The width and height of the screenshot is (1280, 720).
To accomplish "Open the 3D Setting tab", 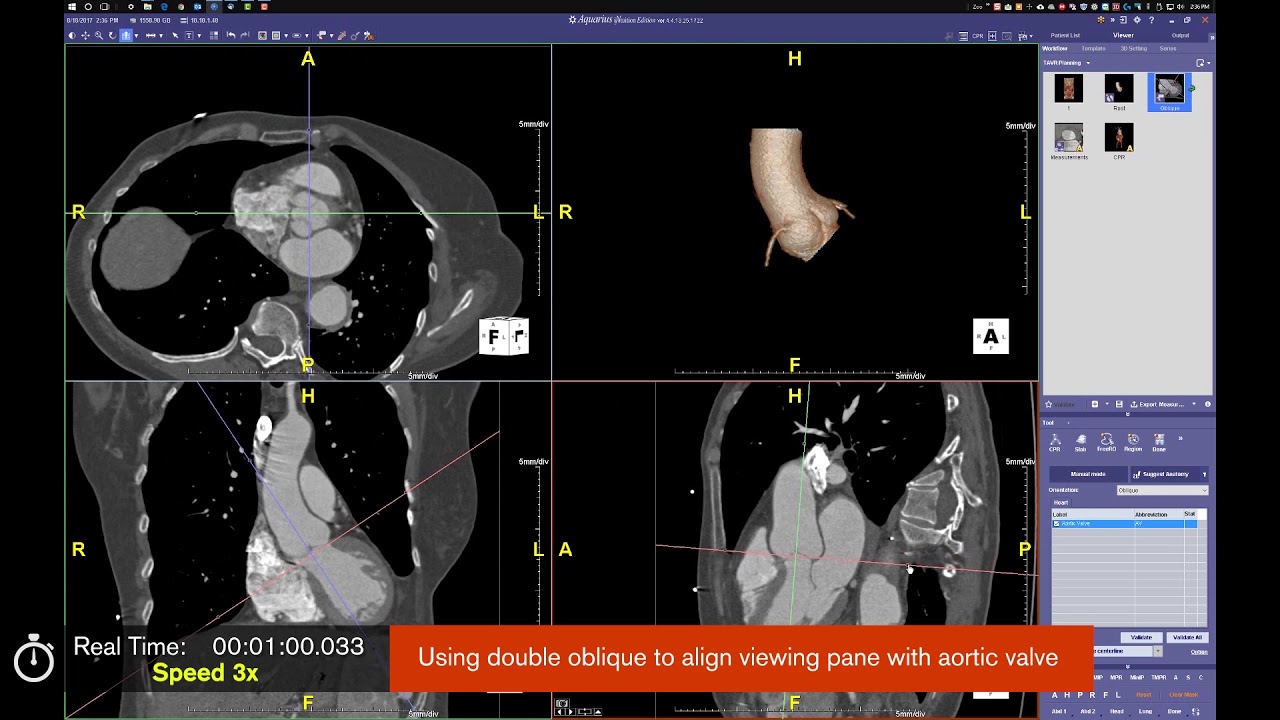I will tap(1134, 48).
